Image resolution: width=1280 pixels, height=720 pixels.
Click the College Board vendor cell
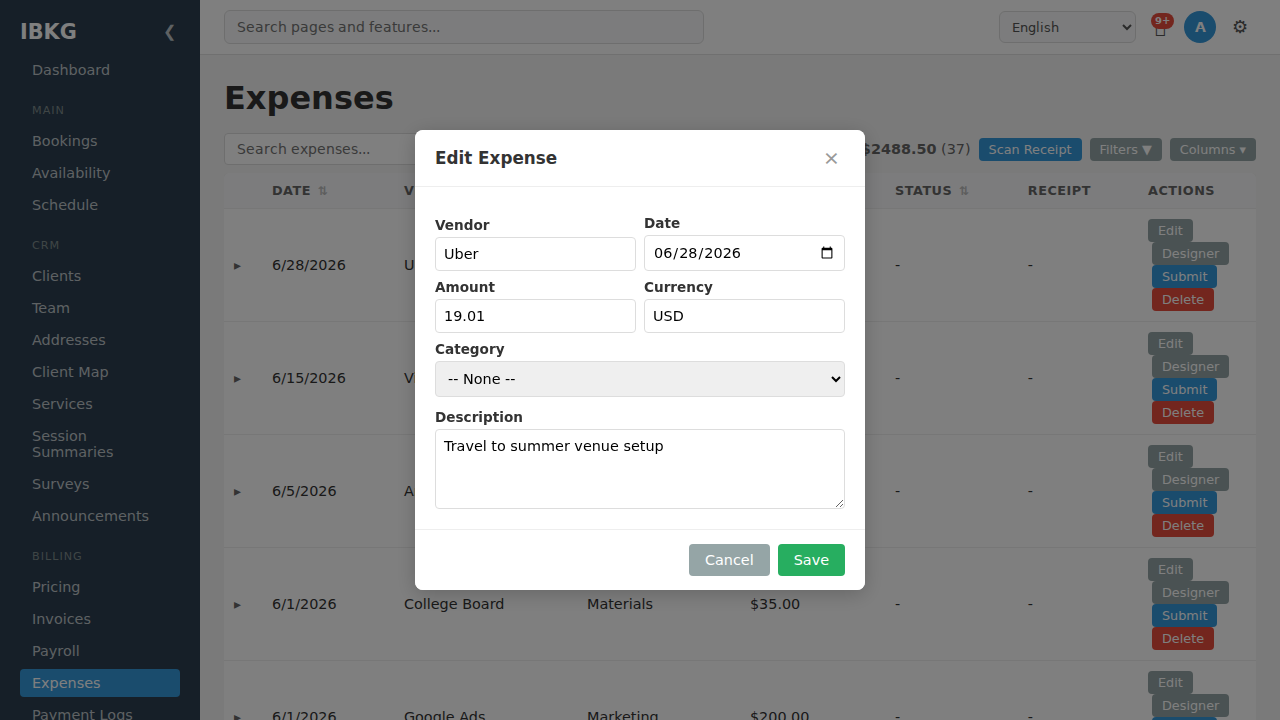coord(454,604)
